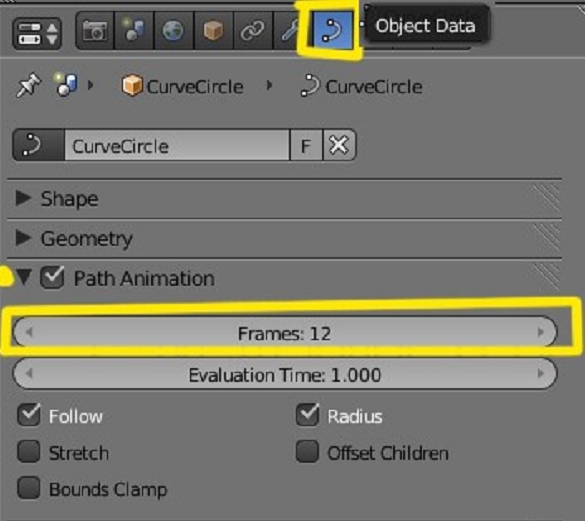
Task: Collapse the Path Animation panel triangle
Action: pos(24,277)
